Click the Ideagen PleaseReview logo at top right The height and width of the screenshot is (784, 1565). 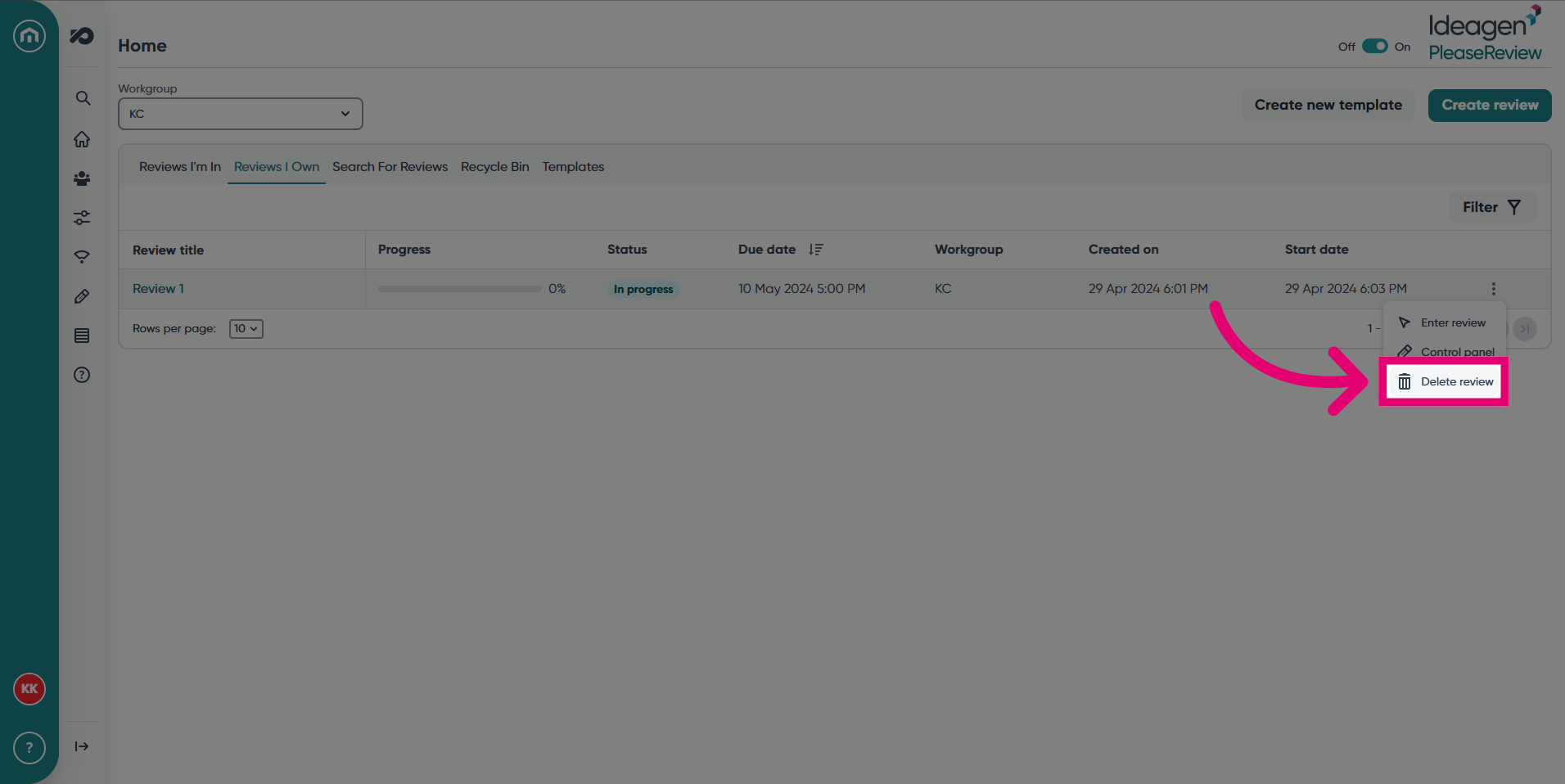tap(1486, 34)
